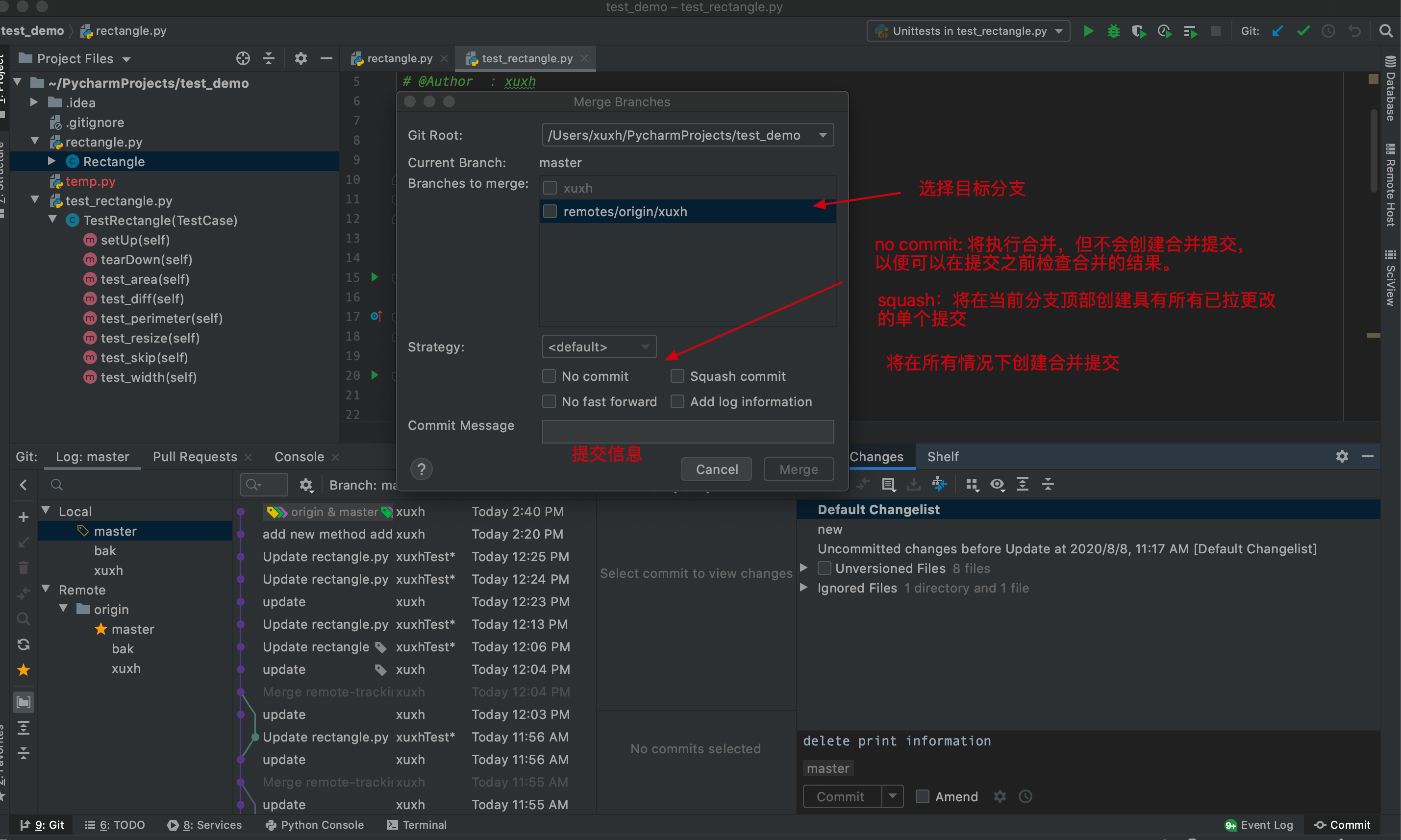
Task: Open Search Everywhere magnifier icon
Action: click(x=1386, y=31)
